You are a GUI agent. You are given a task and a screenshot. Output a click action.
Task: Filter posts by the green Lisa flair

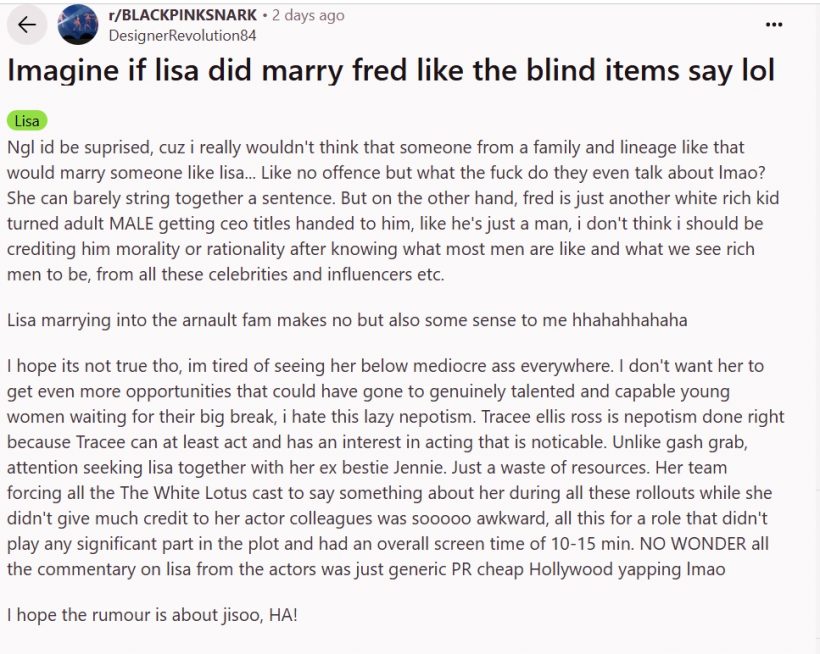click(27, 121)
